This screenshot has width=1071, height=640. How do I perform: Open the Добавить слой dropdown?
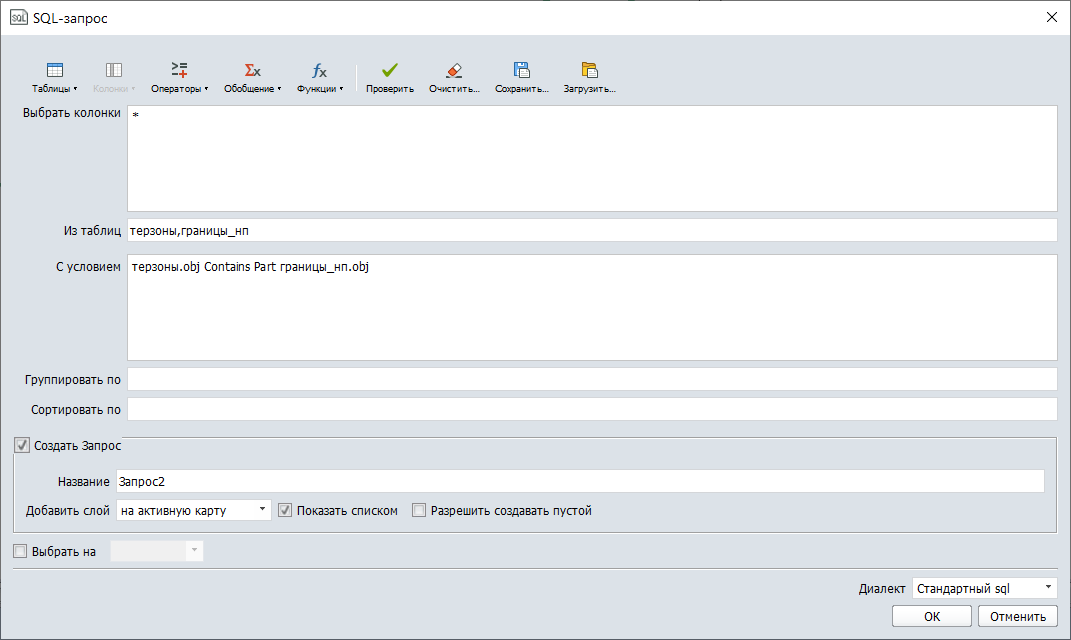click(x=192, y=509)
